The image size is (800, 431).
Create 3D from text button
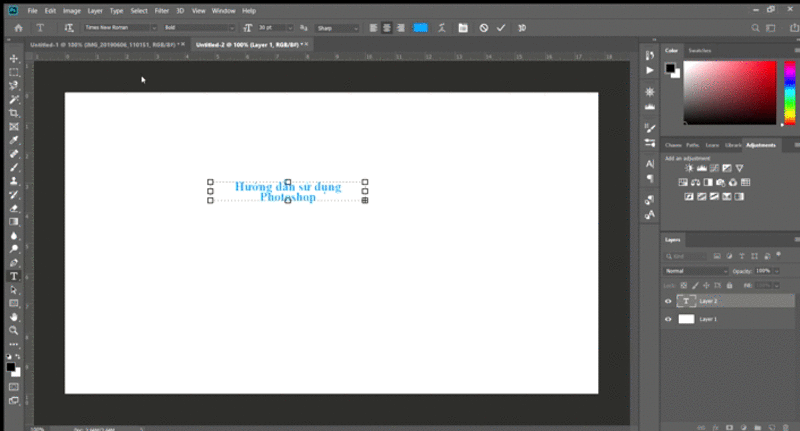click(522, 28)
